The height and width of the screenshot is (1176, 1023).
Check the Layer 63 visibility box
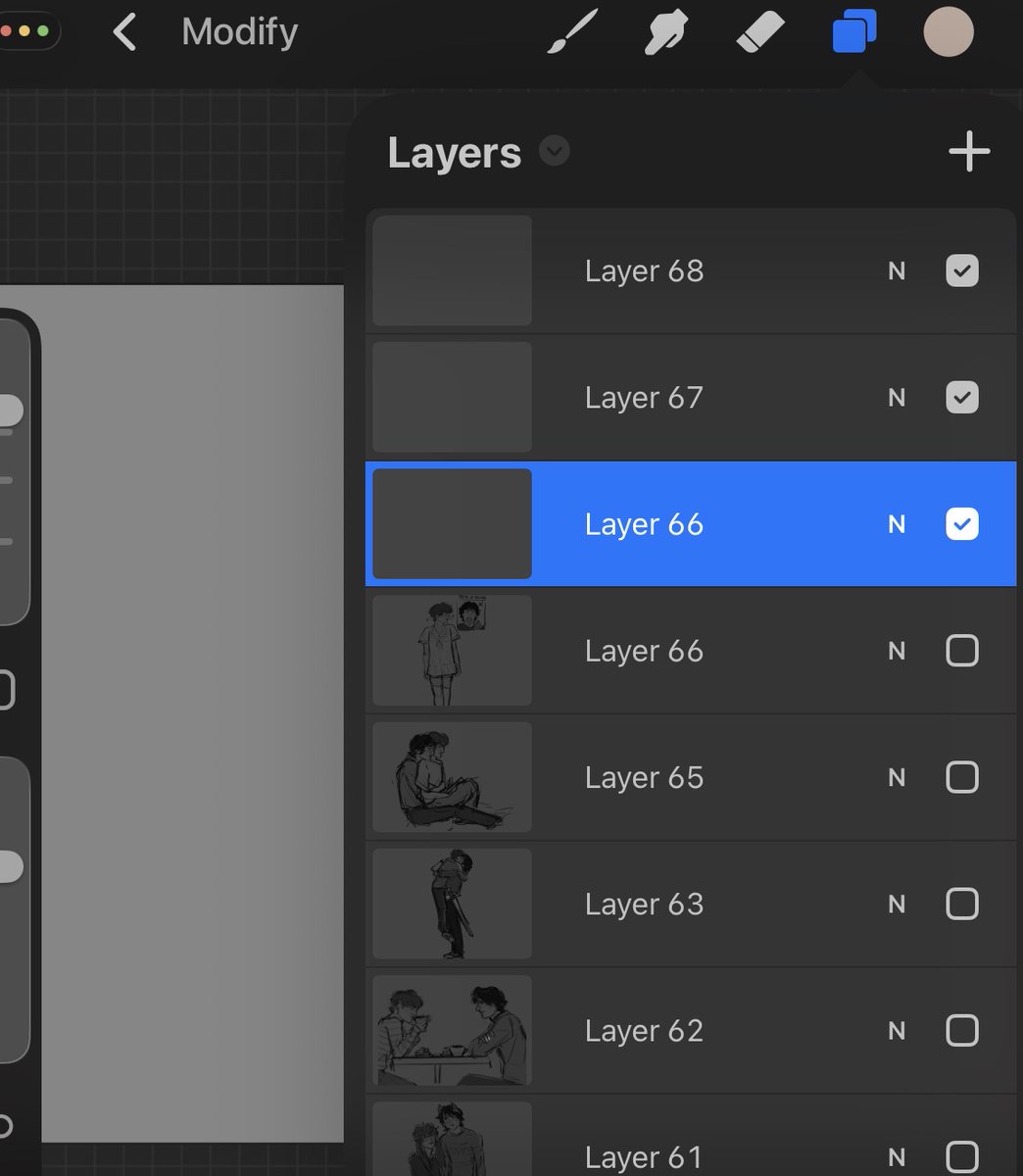[x=962, y=904]
